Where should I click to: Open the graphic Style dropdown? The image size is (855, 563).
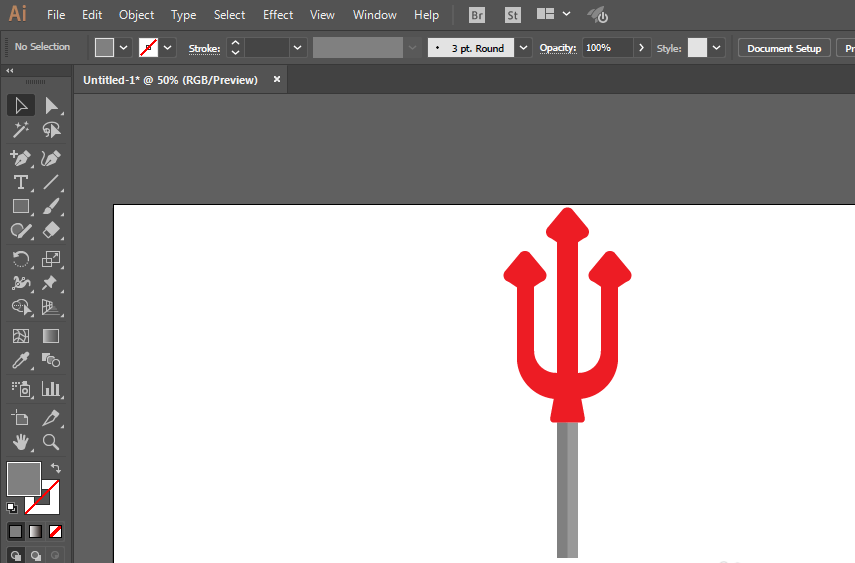click(x=716, y=48)
